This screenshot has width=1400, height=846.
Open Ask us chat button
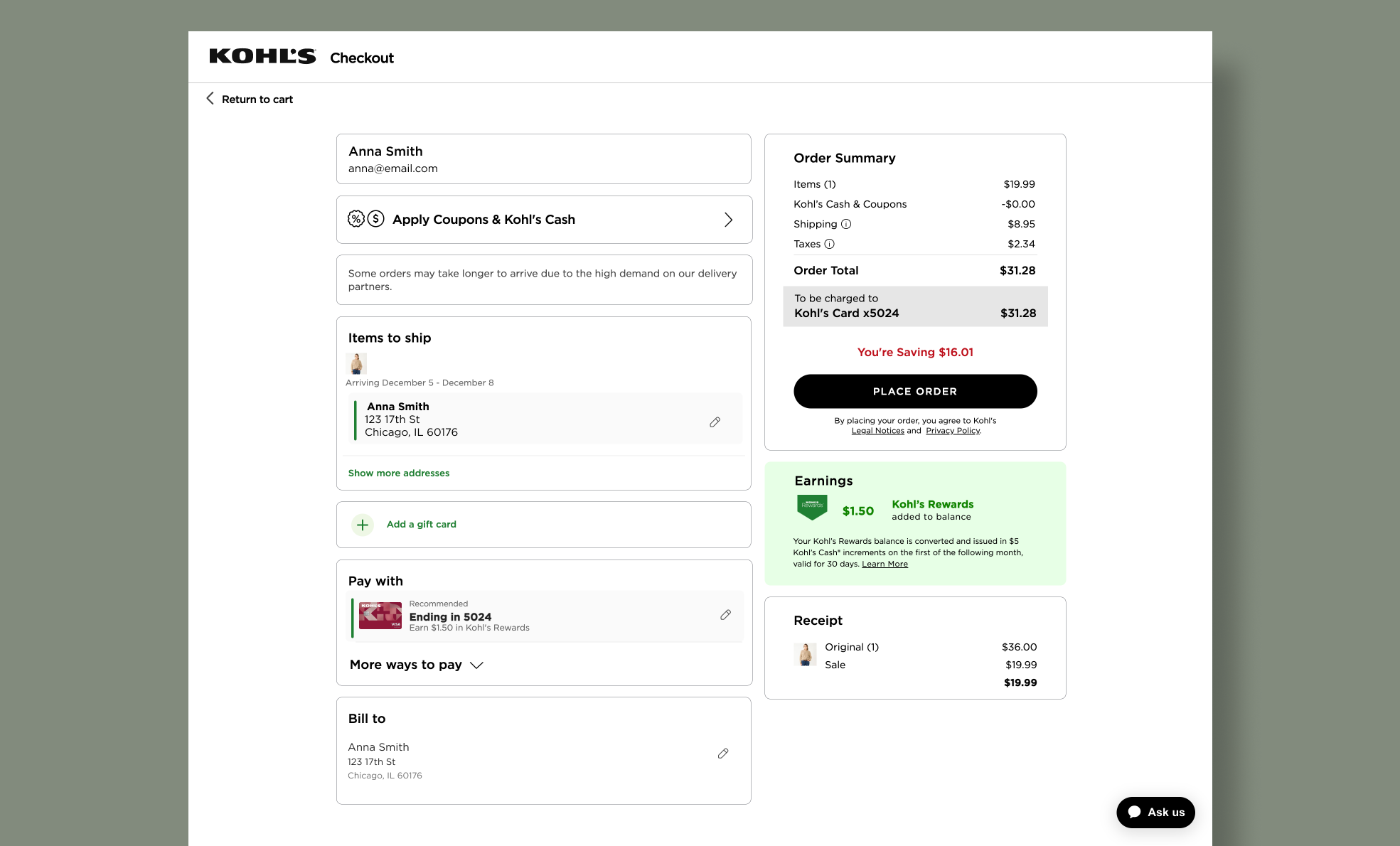[1155, 813]
